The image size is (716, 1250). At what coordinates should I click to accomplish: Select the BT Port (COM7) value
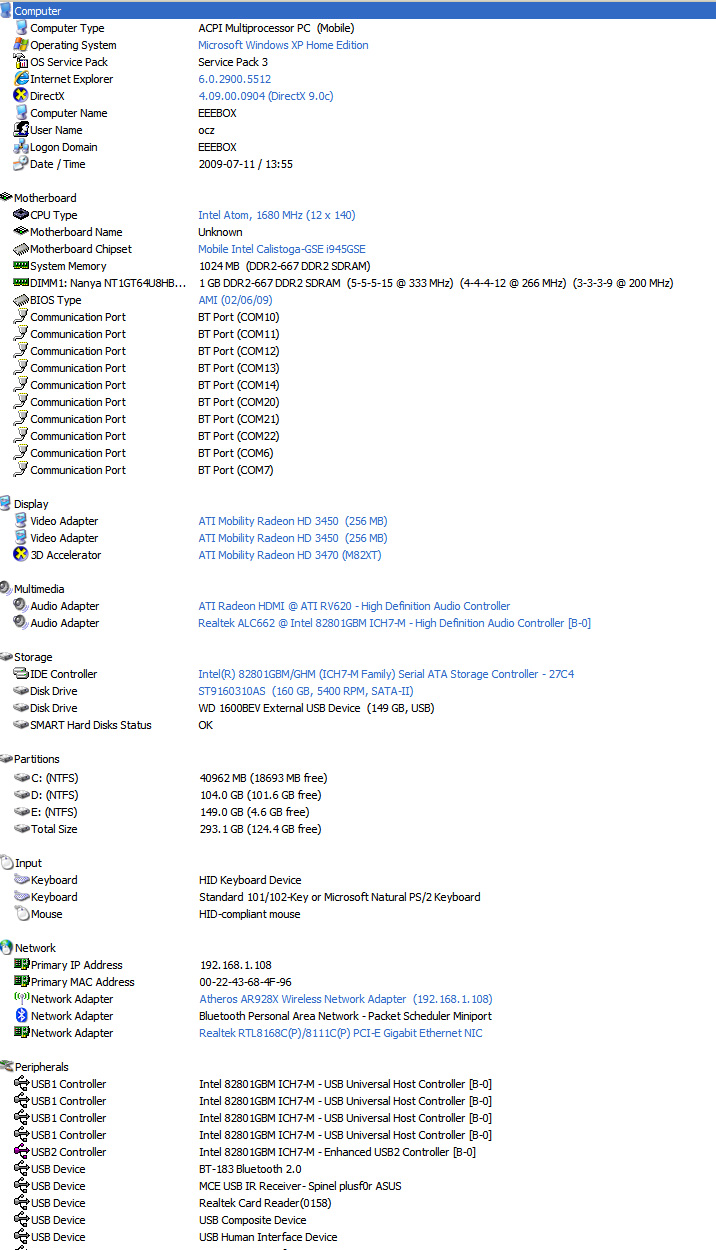click(236, 470)
